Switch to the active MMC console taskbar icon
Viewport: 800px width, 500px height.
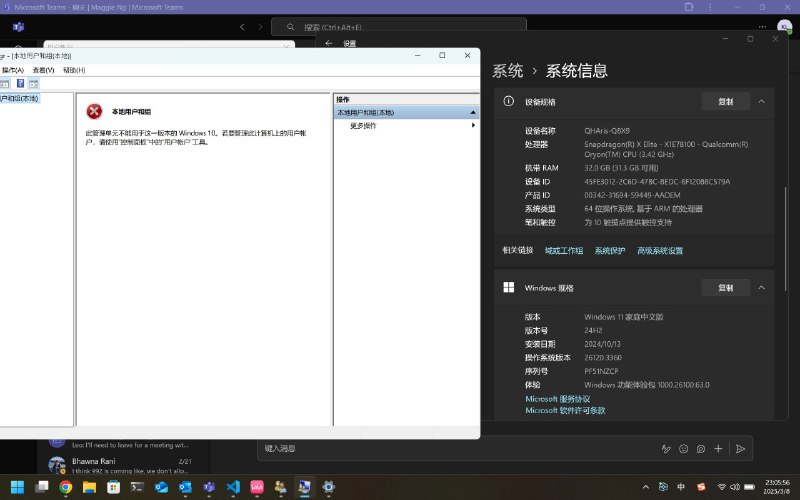[305, 487]
